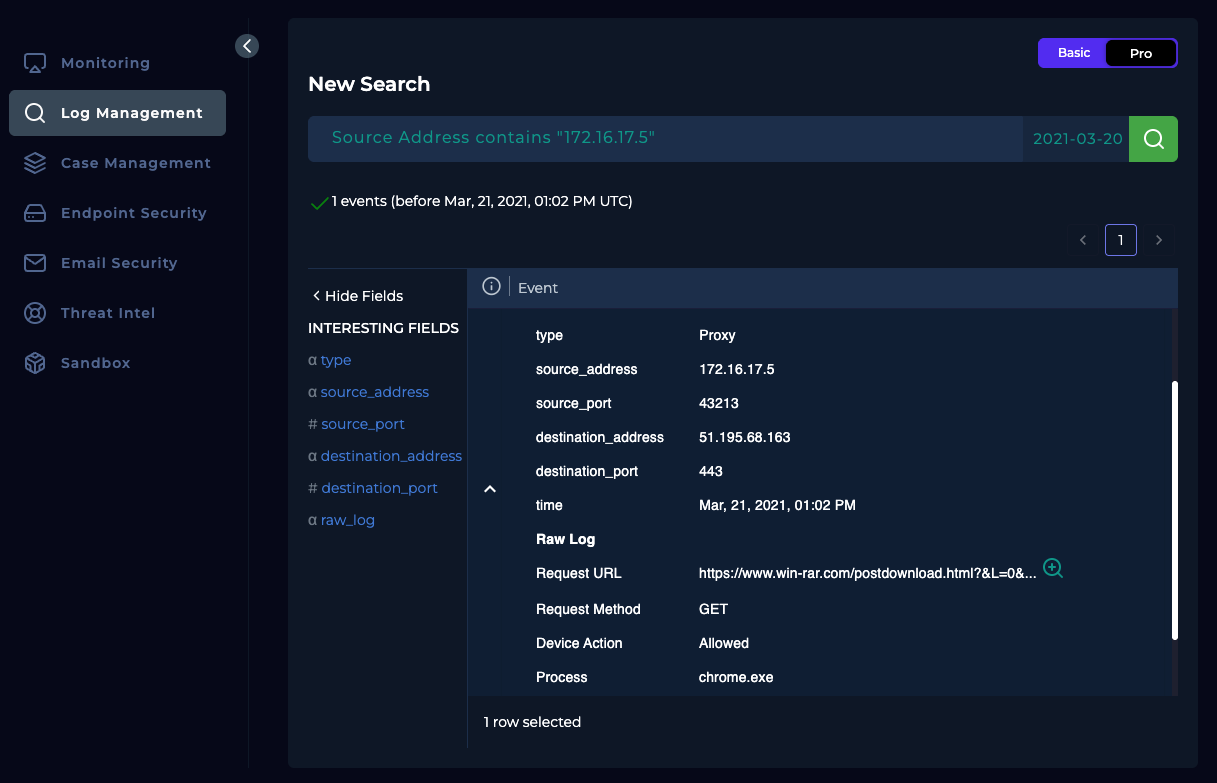The width and height of the screenshot is (1217, 783).
Task: Open the Sandbox page
Action: click(95, 363)
